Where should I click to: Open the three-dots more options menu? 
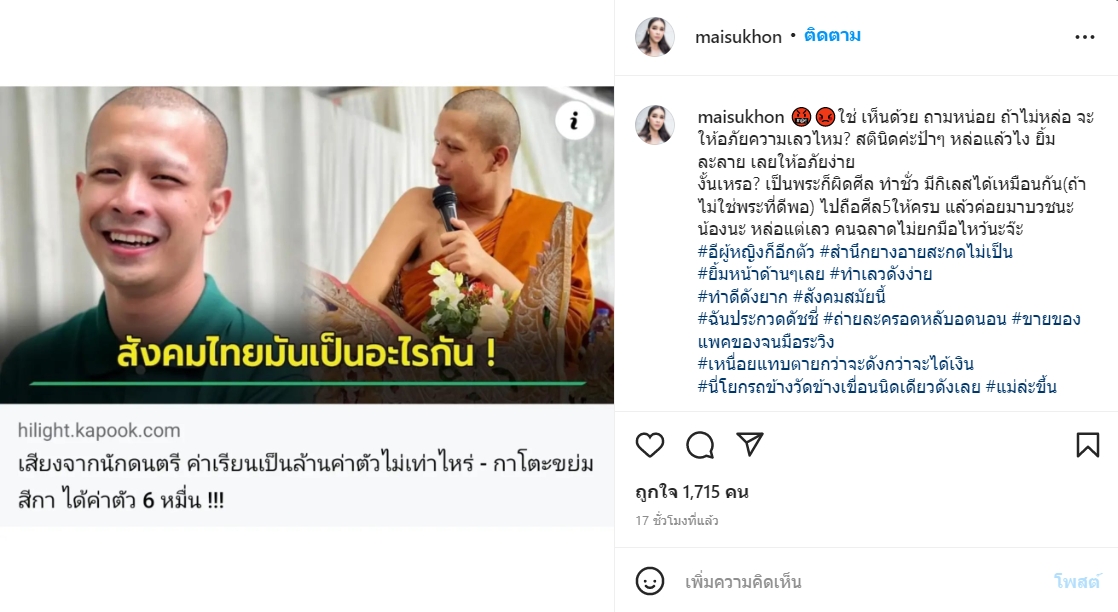pyautogui.click(x=1084, y=37)
